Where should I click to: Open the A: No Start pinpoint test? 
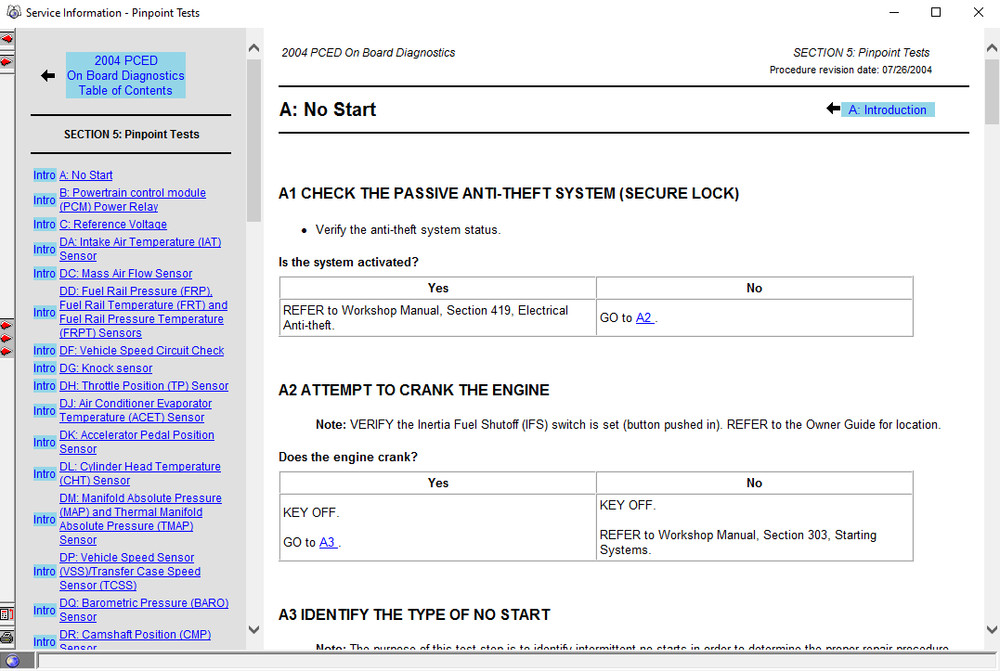[86, 174]
